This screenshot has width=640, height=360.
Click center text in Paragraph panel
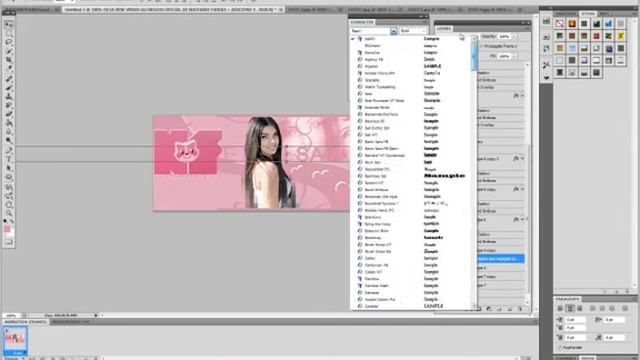tap(570, 308)
